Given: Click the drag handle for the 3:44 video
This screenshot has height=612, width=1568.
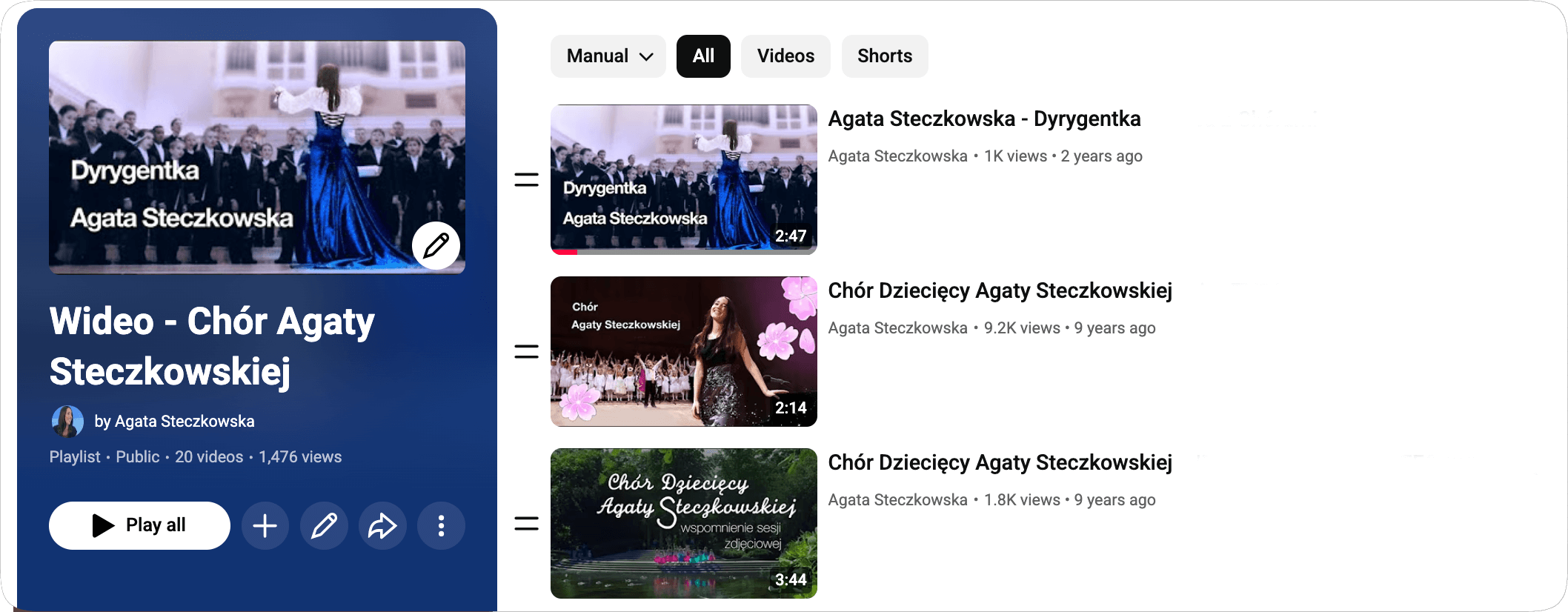Looking at the screenshot, I should (x=526, y=524).
